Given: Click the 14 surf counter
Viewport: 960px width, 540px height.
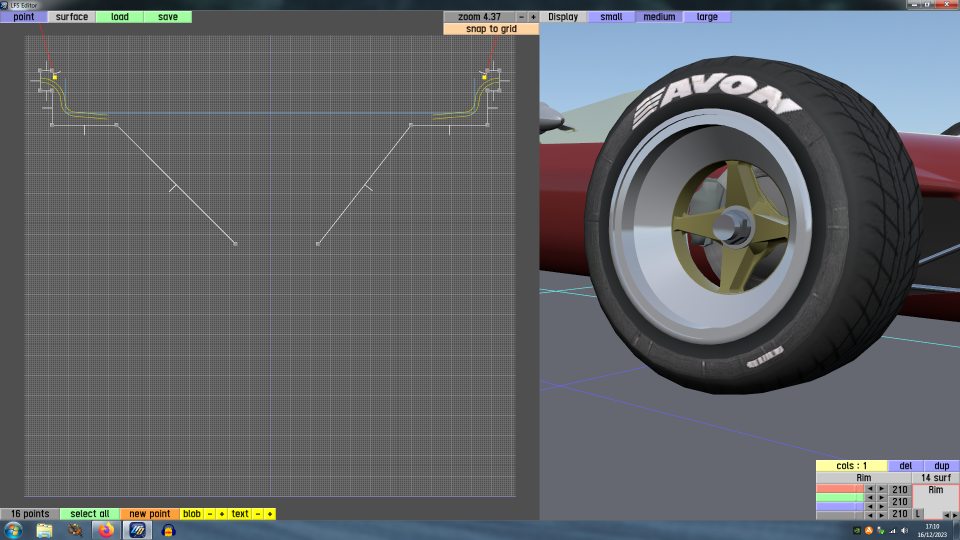Looking at the screenshot, I should (936, 478).
